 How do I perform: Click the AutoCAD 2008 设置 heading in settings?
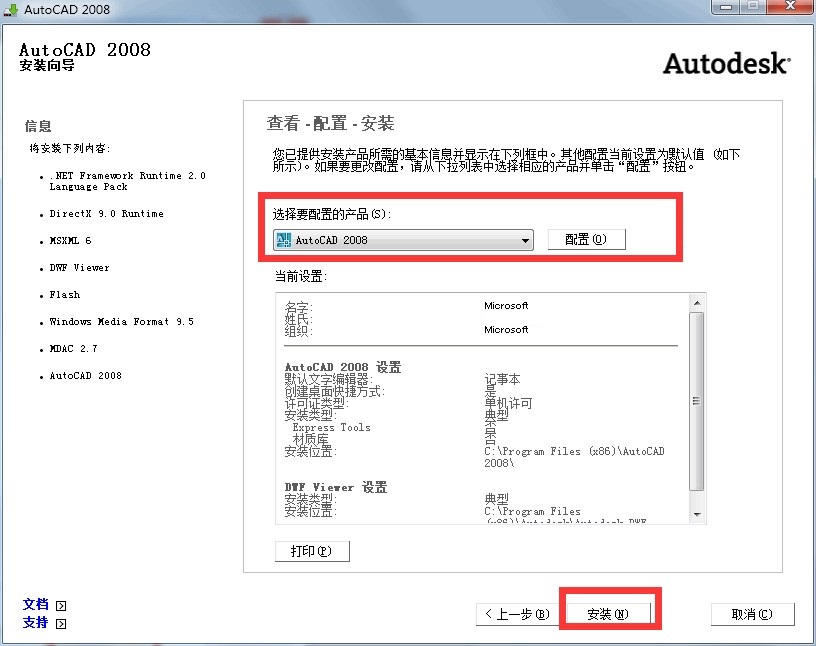(x=343, y=368)
